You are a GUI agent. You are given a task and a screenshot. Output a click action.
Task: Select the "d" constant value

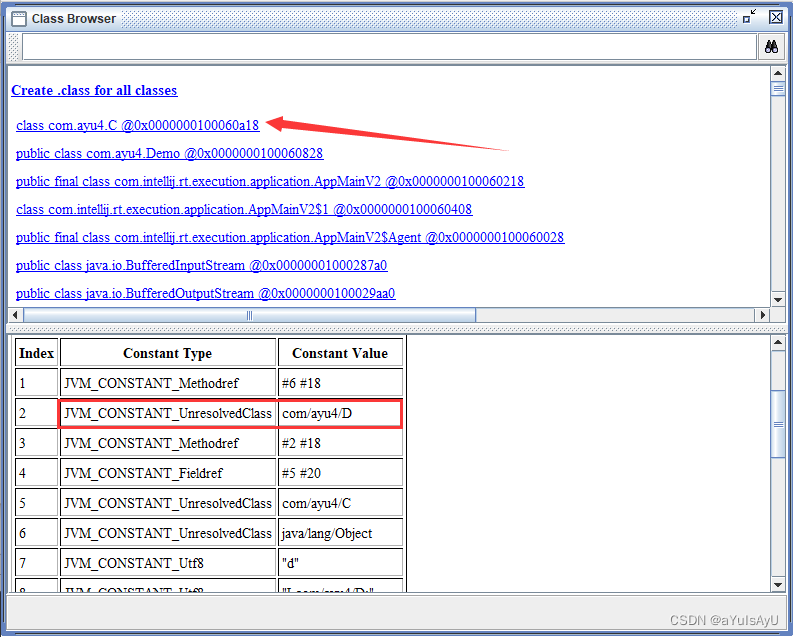click(340, 563)
